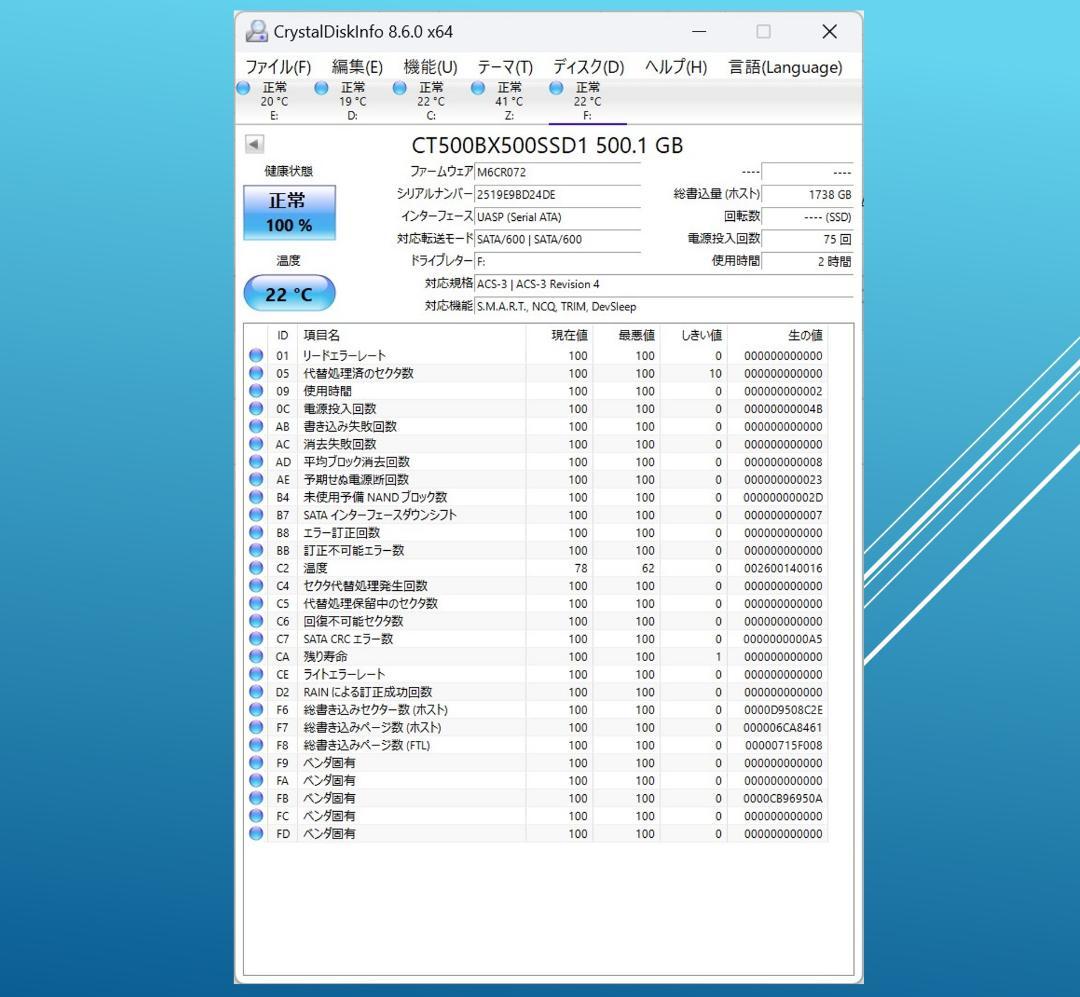Select the E: disk status icon
This screenshot has height=997, width=1080.
coord(243,88)
